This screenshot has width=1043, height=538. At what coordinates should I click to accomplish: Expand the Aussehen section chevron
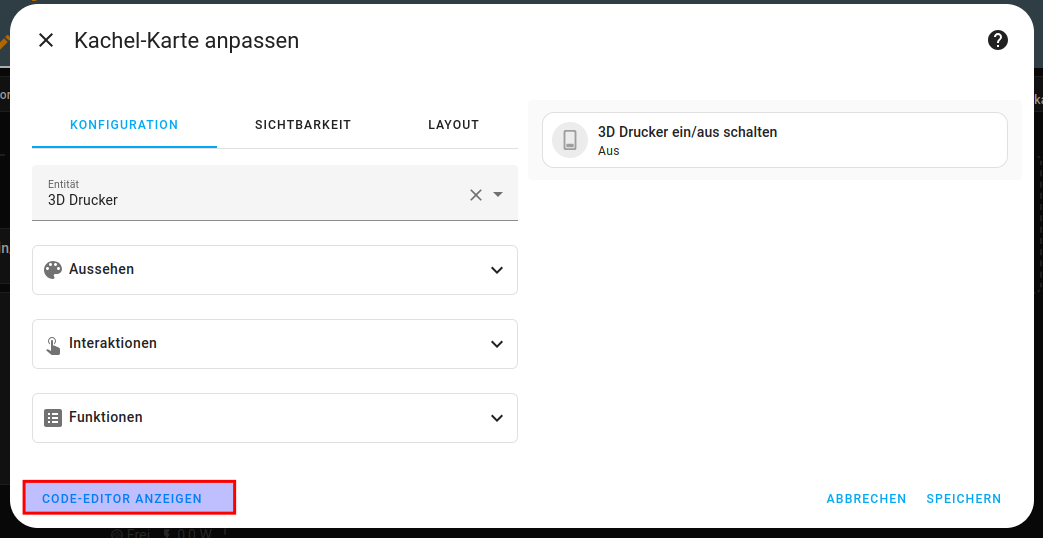click(497, 270)
